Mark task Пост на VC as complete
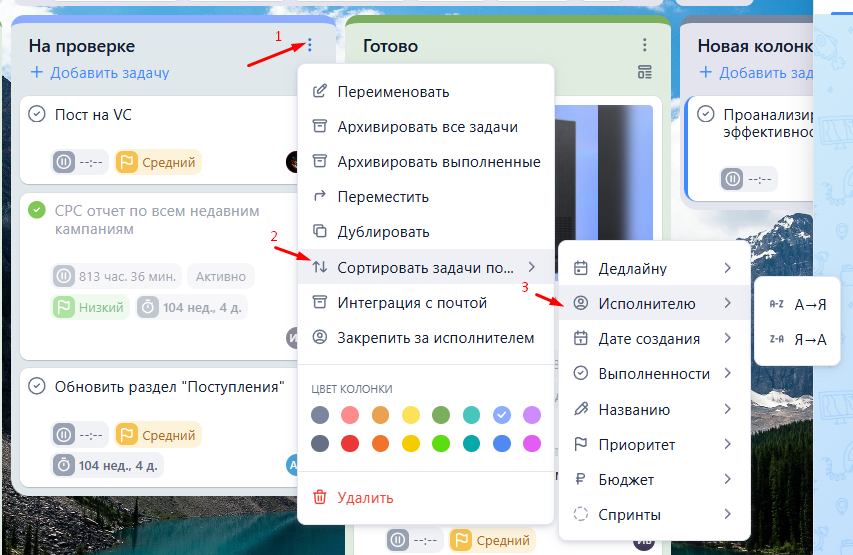 tap(36, 114)
